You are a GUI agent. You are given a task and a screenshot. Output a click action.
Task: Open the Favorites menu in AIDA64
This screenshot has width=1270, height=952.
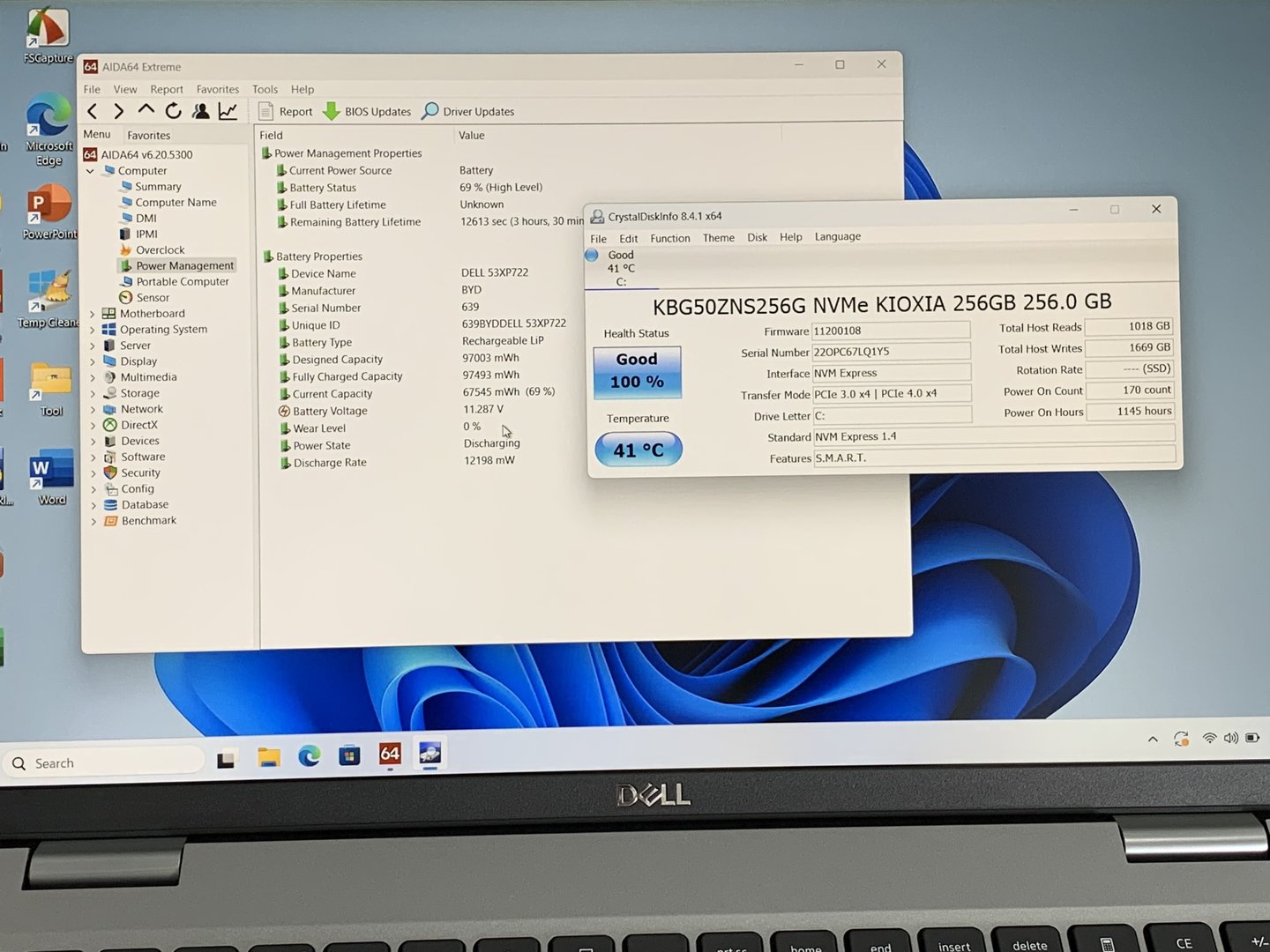click(217, 89)
